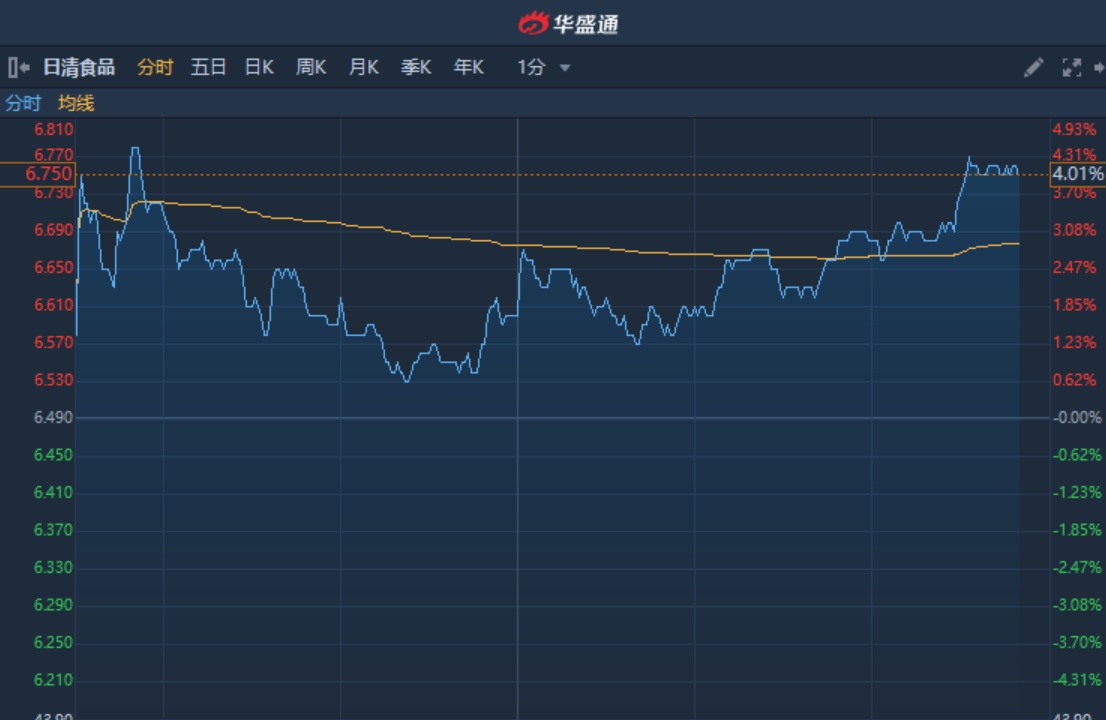Enter fullscreen chart mode
1106x720 pixels.
point(1071,68)
